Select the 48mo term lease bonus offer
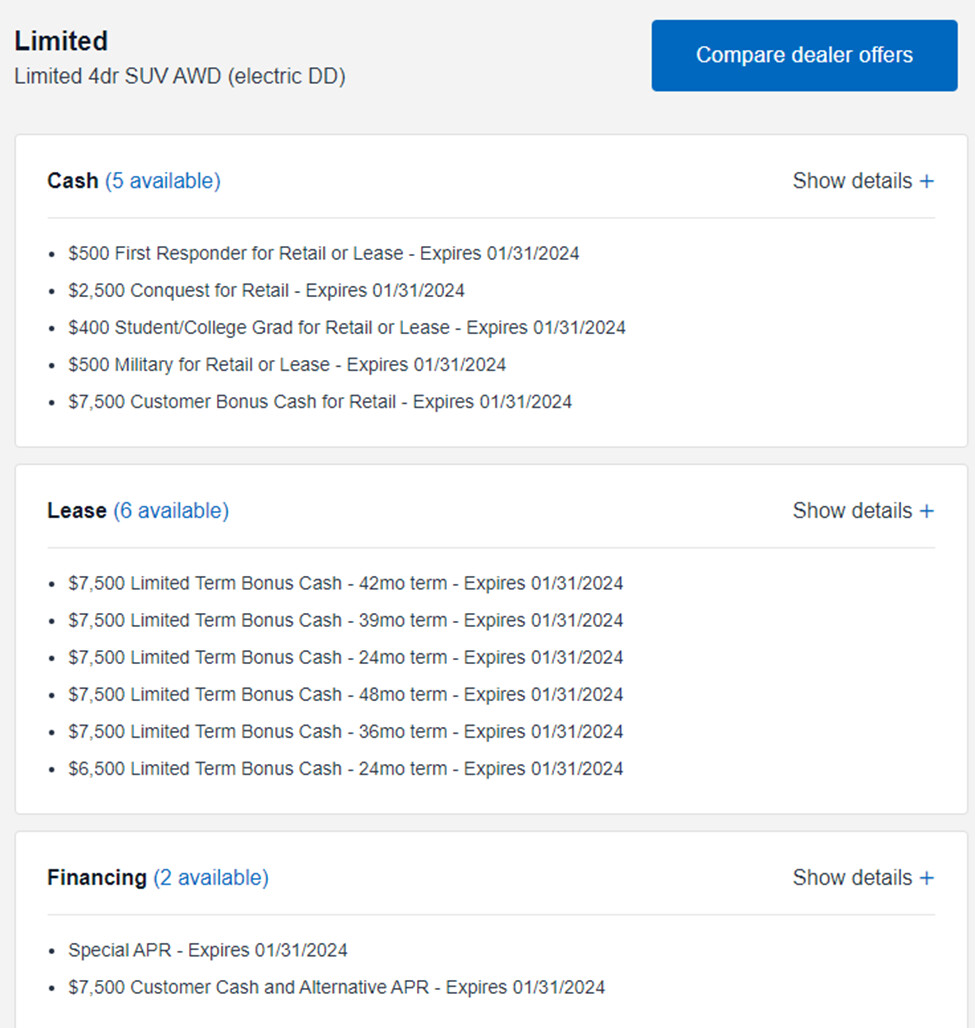975x1028 pixels. click(346, 694)
